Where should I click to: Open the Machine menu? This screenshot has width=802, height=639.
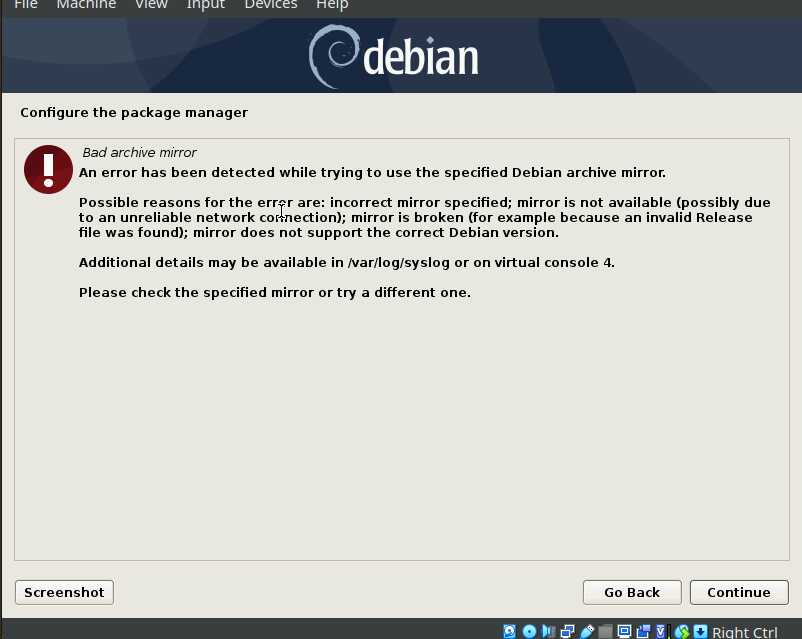86,5
